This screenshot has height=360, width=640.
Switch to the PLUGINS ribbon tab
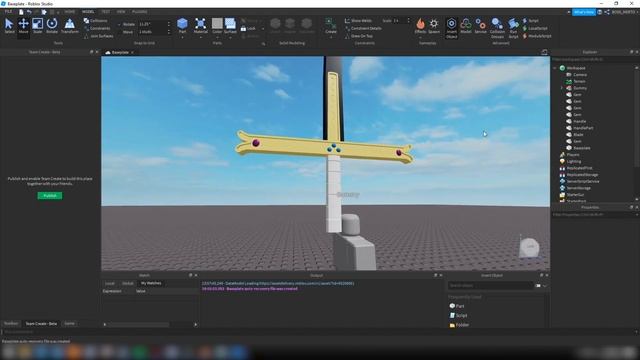140,12
